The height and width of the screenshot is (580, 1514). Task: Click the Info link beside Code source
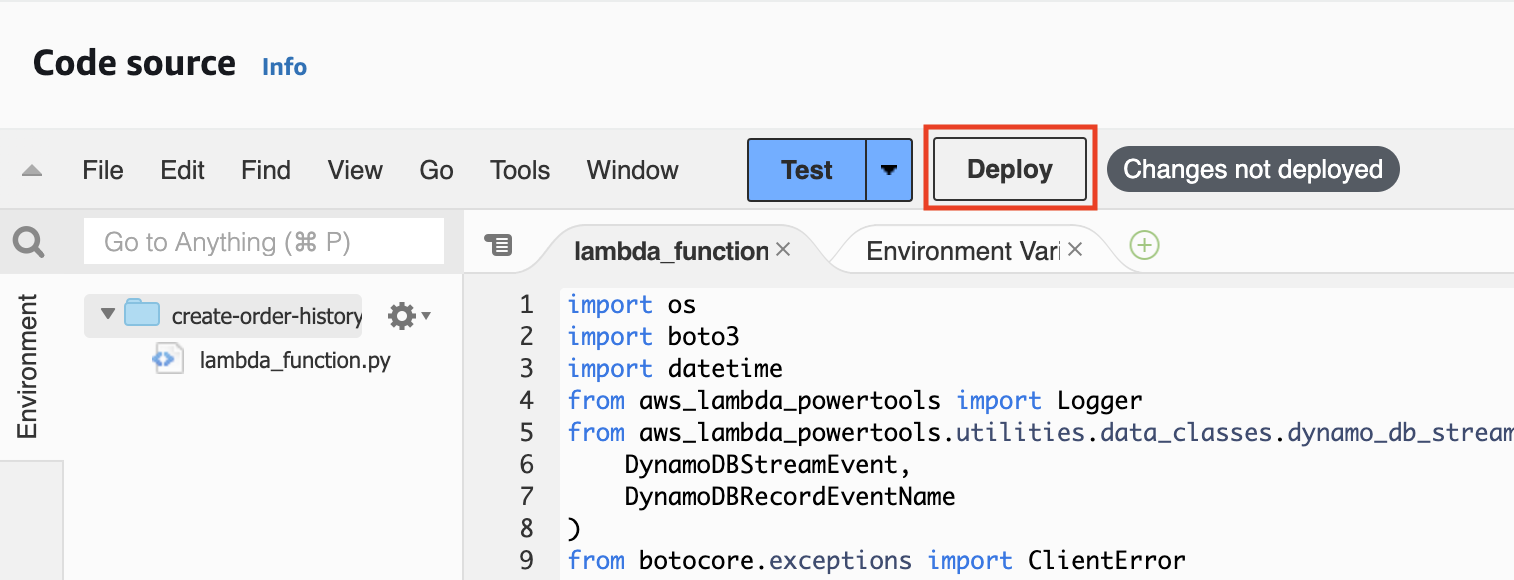[284, 67]
